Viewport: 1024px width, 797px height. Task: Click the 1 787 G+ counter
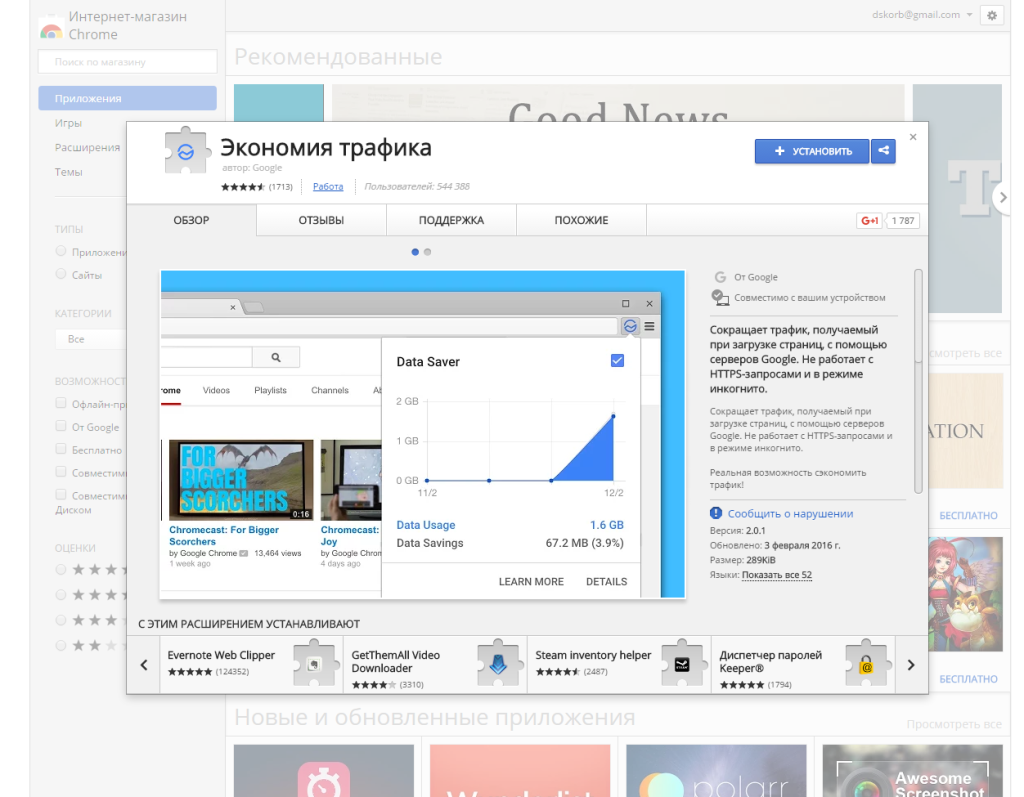pyautogui.click(x=903, y=221)
